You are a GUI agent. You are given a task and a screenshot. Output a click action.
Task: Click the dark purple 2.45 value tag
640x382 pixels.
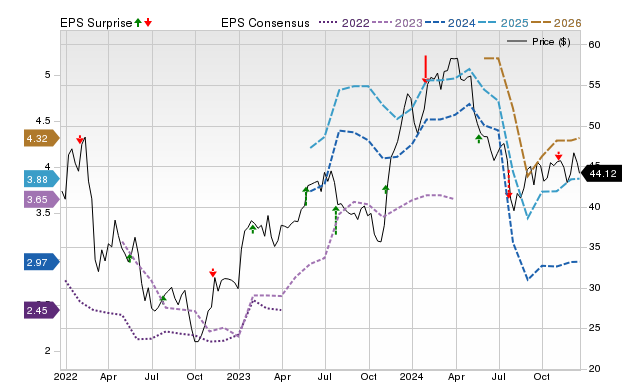pyautogui.click(x=42, y=311)
